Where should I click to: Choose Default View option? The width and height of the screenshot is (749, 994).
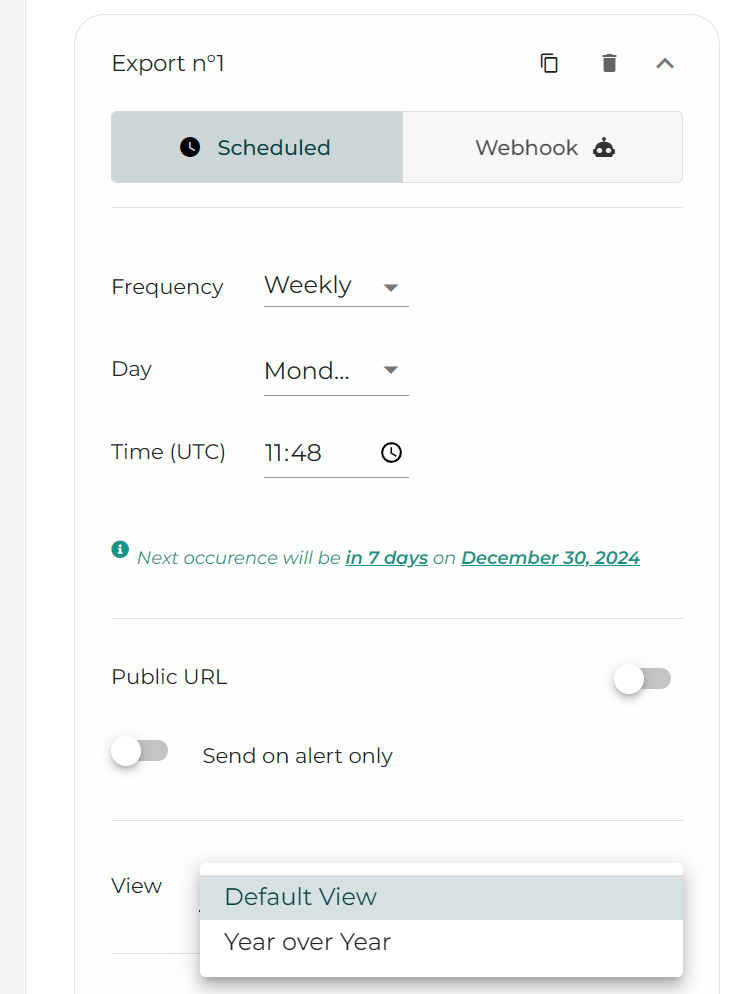(441, 897)
